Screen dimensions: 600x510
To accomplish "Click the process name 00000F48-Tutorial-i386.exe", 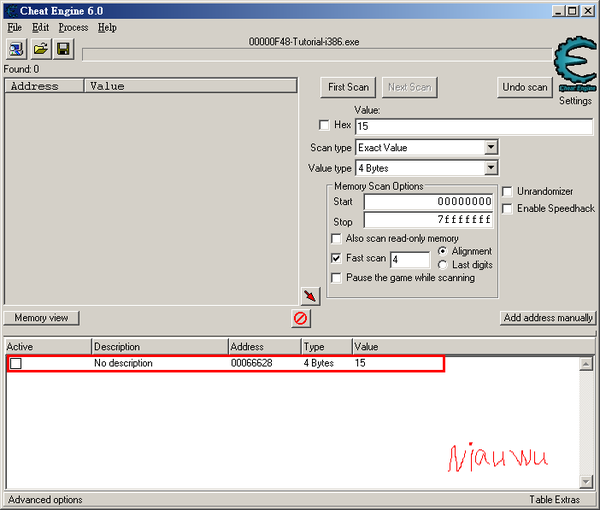I will pyautogui.click(x=304, y=42).
